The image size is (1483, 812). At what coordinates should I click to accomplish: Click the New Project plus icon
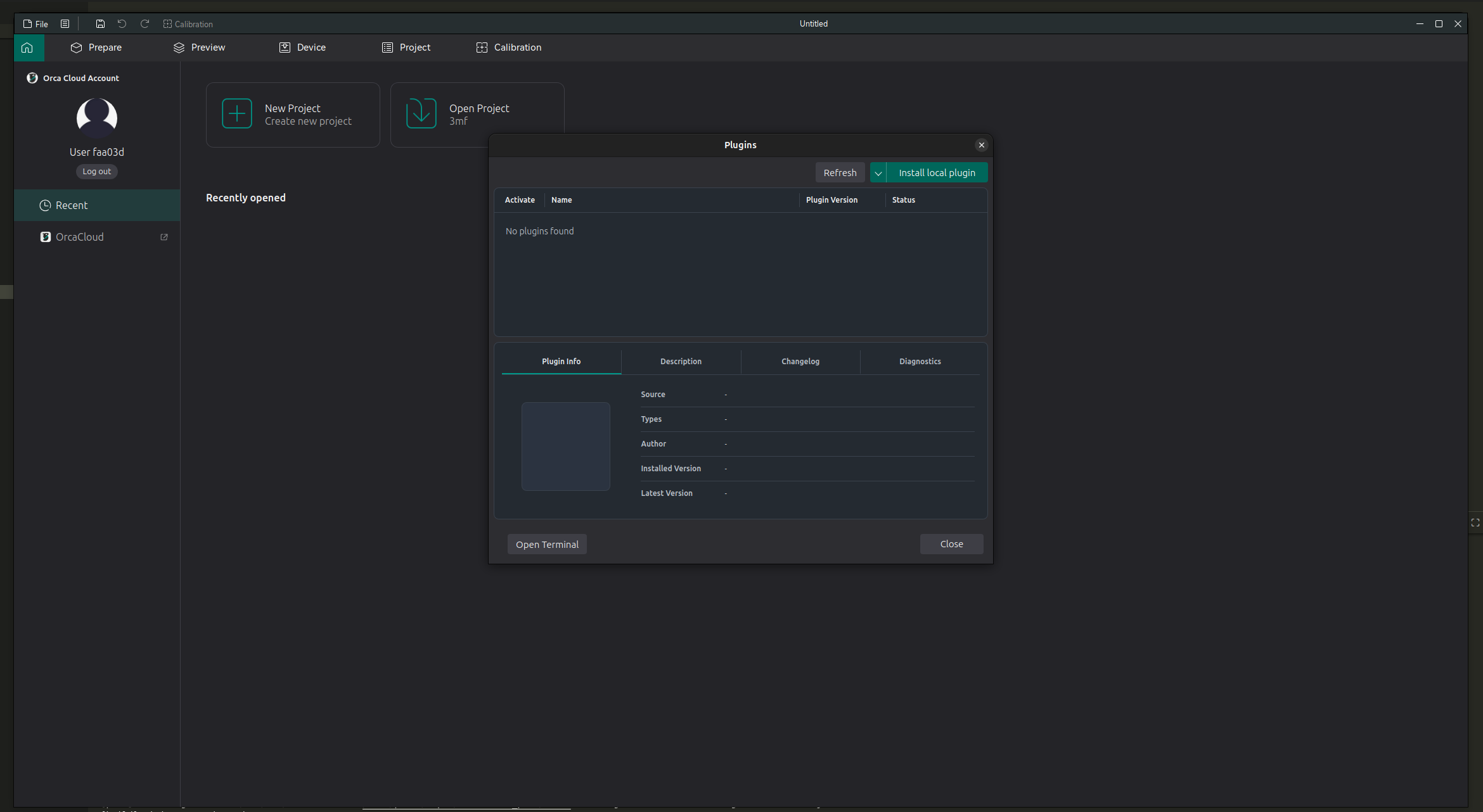(x=237, y=114)
